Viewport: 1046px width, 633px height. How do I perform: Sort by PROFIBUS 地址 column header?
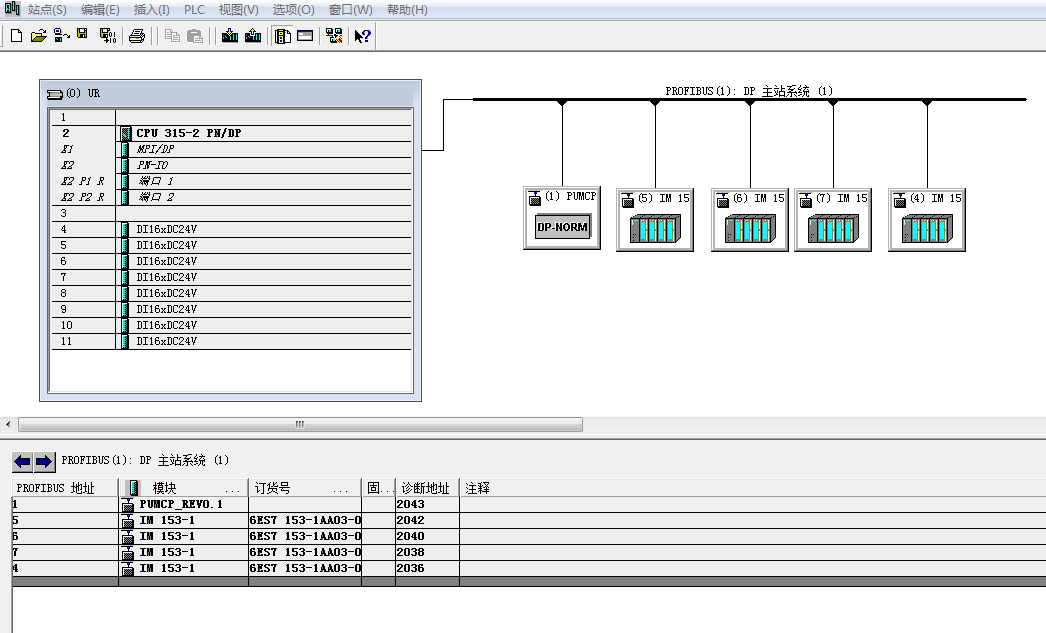point(65,488)
